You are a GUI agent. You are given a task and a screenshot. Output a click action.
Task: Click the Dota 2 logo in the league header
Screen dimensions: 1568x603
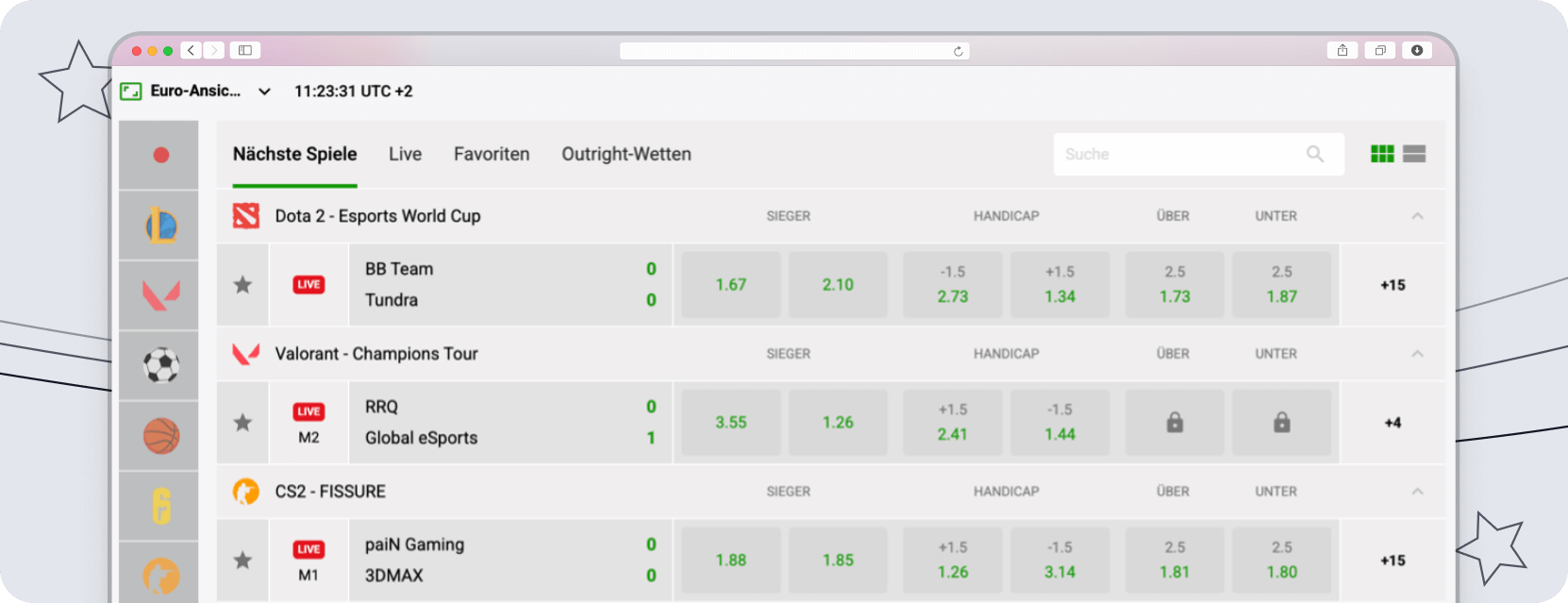point(246,216)
